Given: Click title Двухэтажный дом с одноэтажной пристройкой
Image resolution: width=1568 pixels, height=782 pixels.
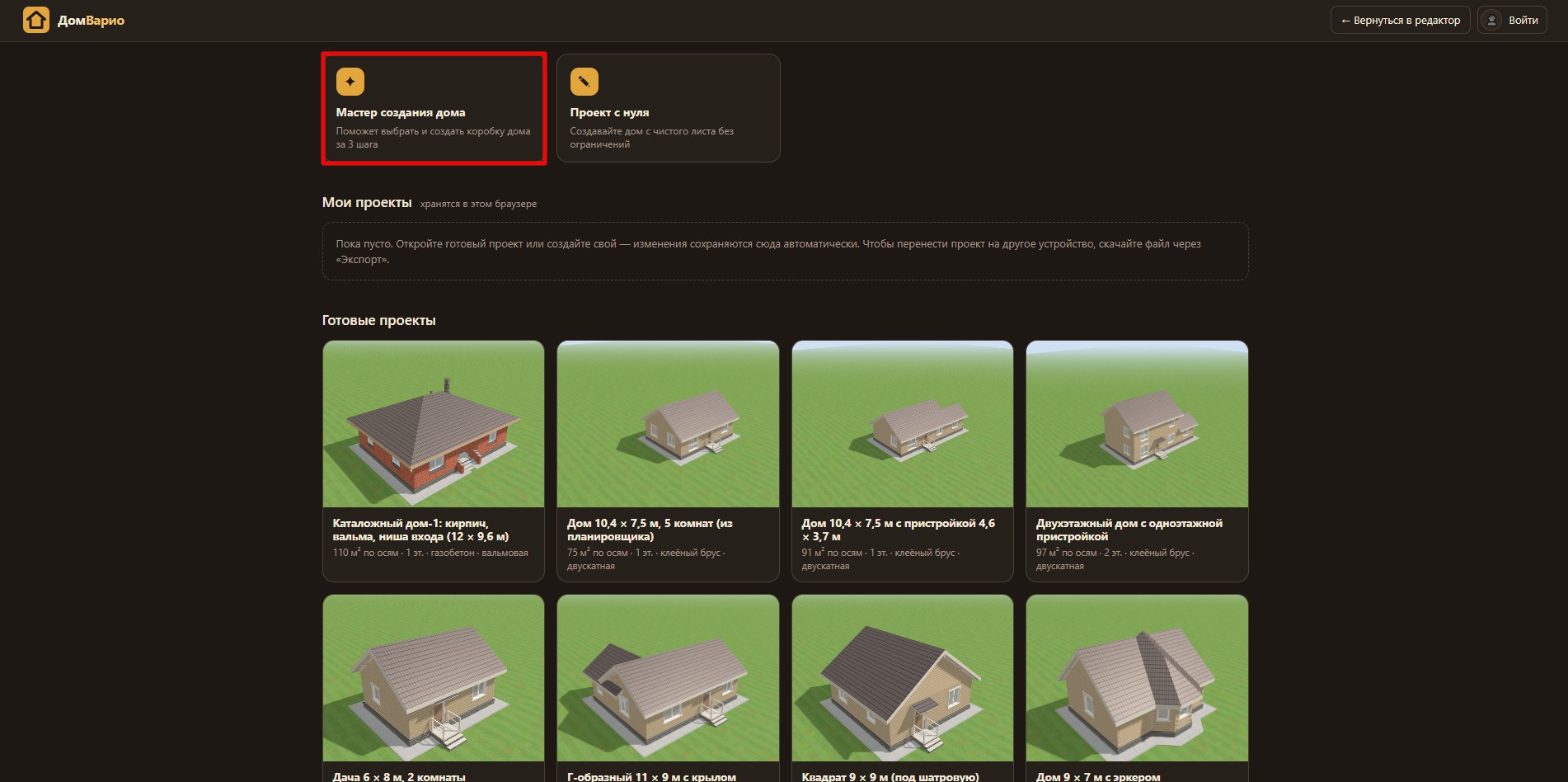Looking at the screenshot, I should [1129, 530].
